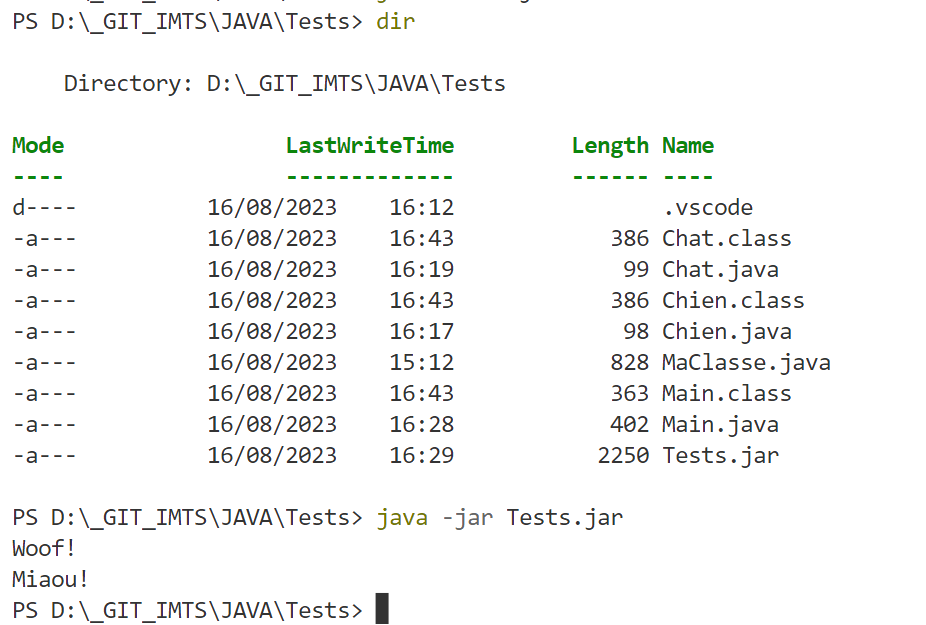Click the Name column header
The image size is (926, 625).
point(688,146)
